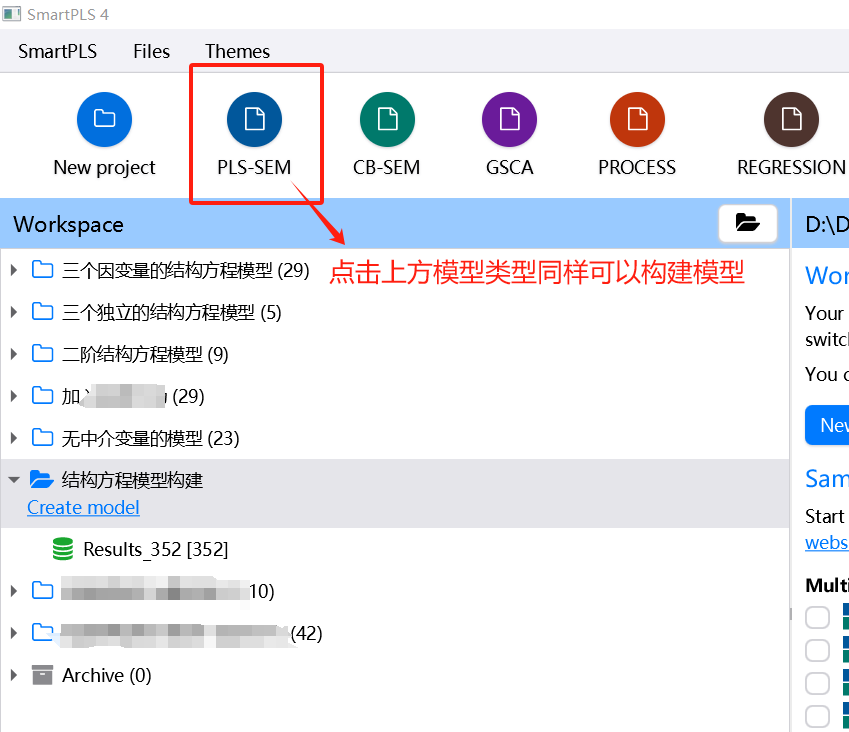849x732 pixels.
Task: Click folder icon of 二阶结构方程模型
Action: coord(42,354)
